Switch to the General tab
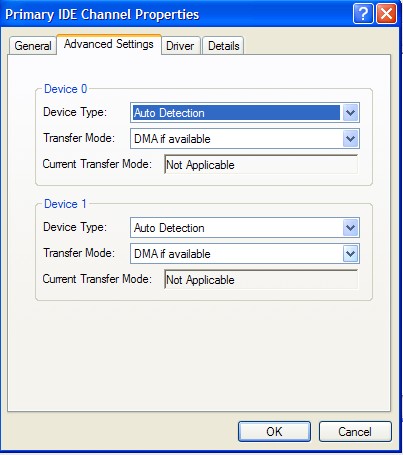Viewport: 403px width, 455px height. pos(33,46)
